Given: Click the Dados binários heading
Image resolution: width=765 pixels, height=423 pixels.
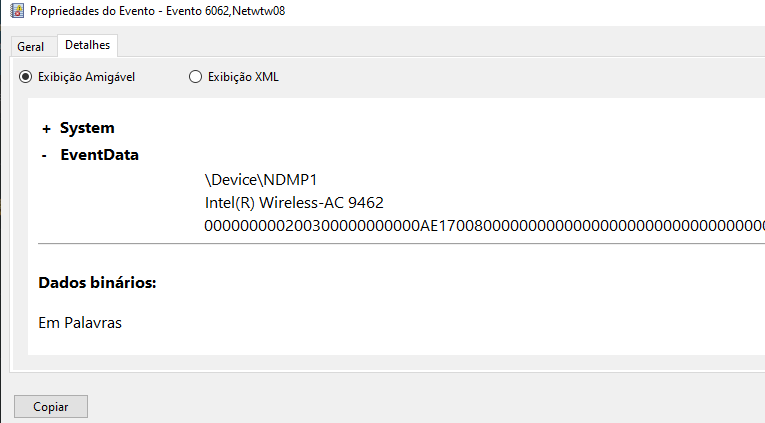Looking at the screenshot, I should click(97, 282).
